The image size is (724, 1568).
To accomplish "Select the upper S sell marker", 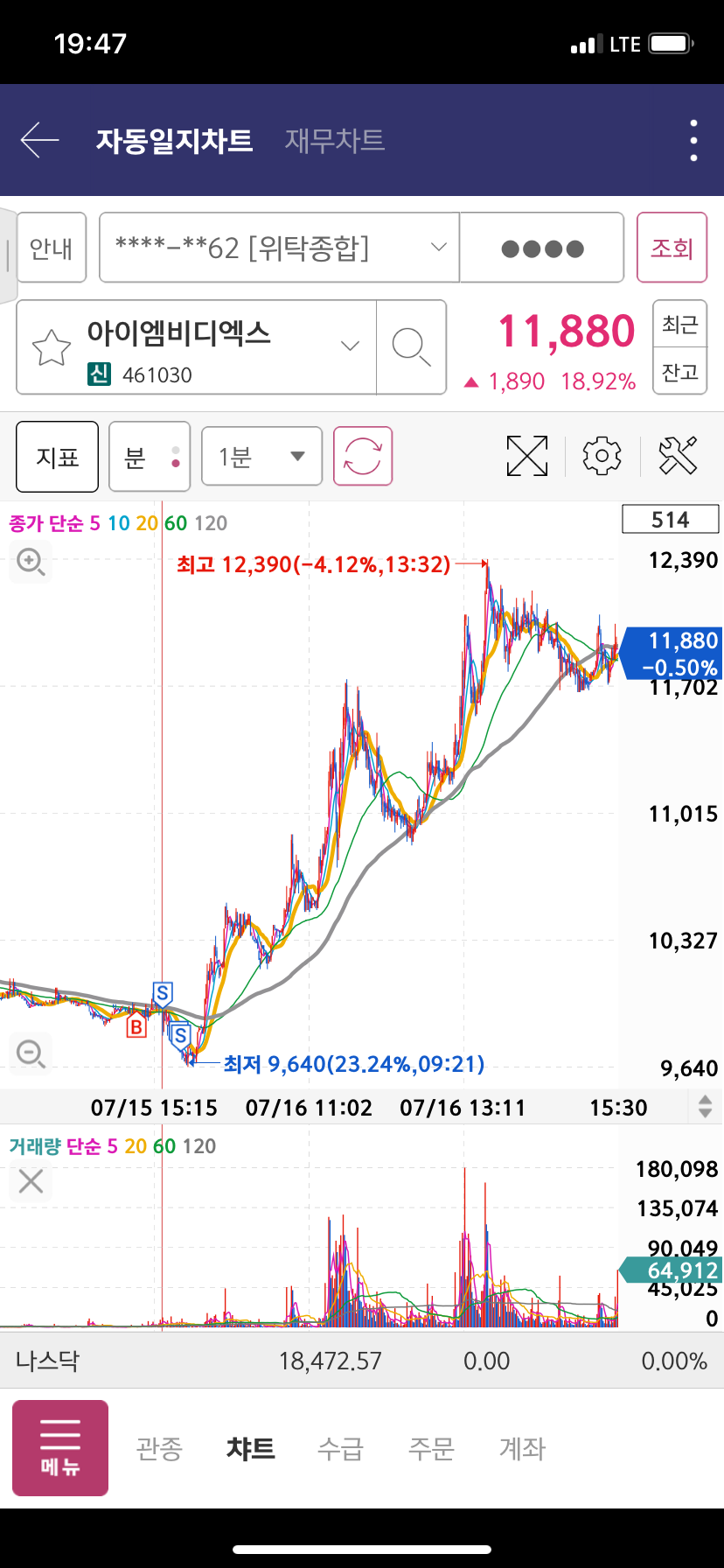I will click(x=162, y=993).
